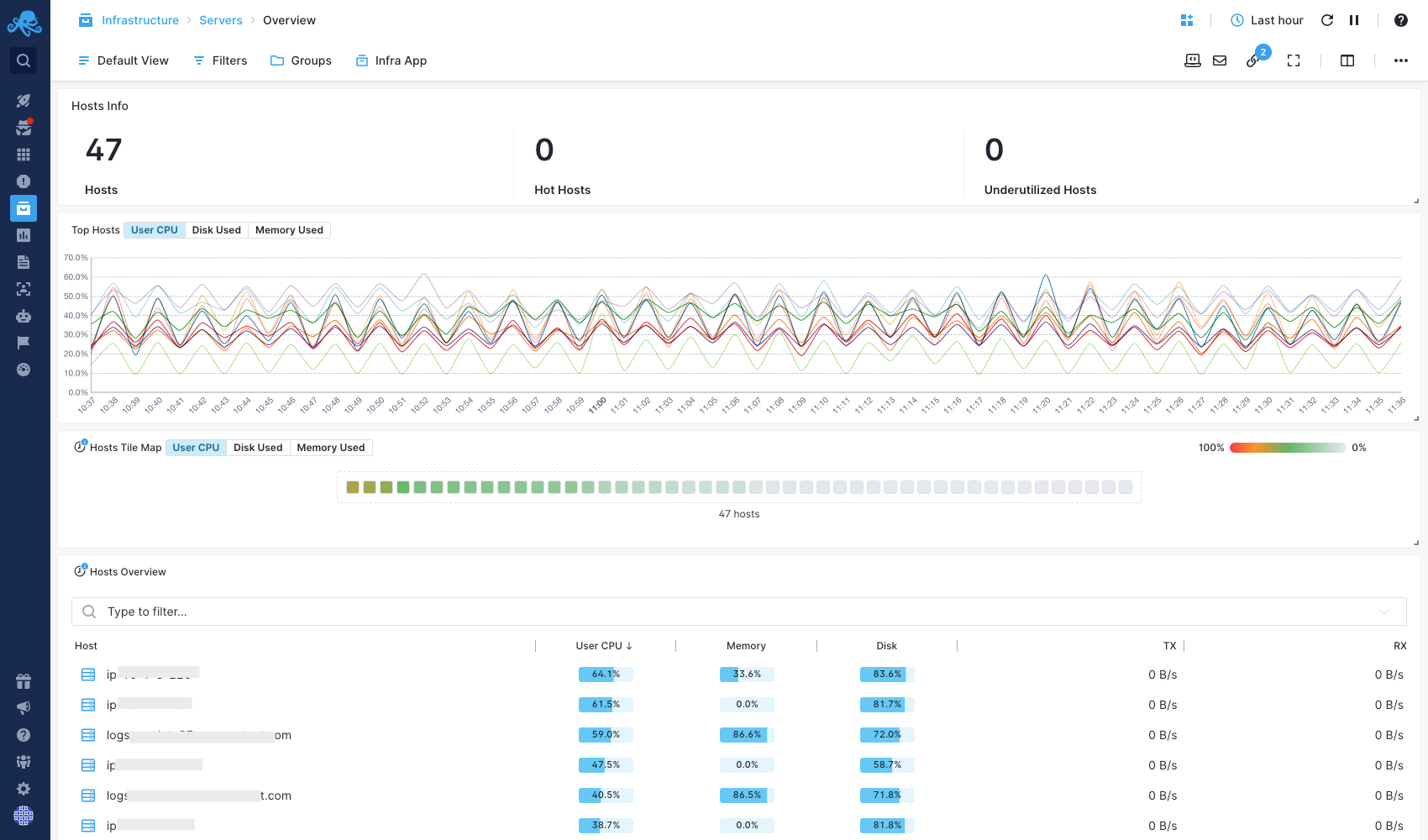This screenshot has width=1428, height=840.
Task: Open the search panel in the sidebar
Action: 23,60
